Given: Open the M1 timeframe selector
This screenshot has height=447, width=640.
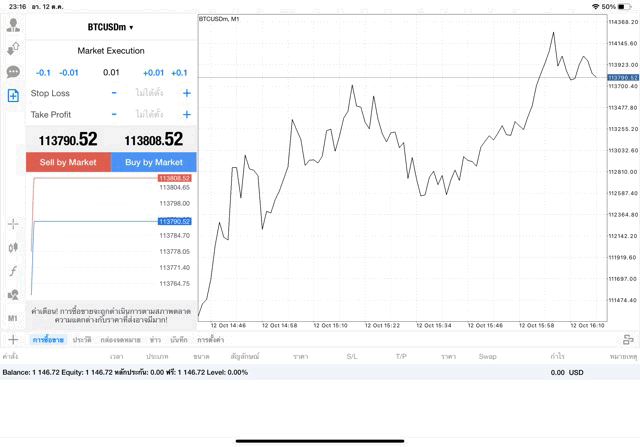Looking at the screenshot, I should 13,318.
